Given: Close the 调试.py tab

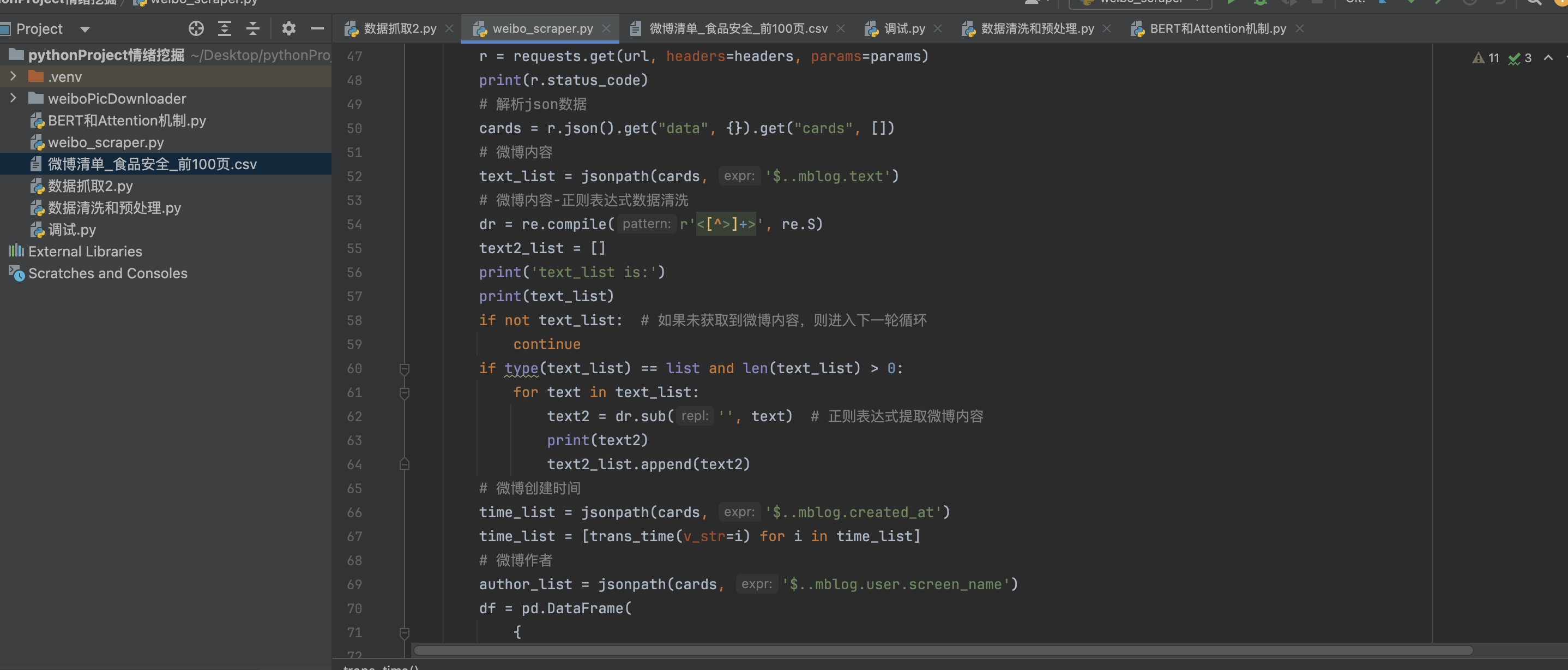Looking at the screenshot, I should (x=938, y=28).
